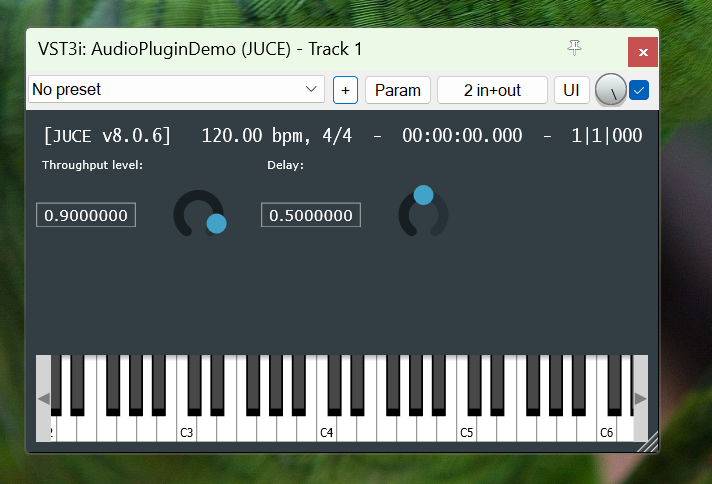Click the window title text
This screenshot has height=484, width=712.
[200, 49]
